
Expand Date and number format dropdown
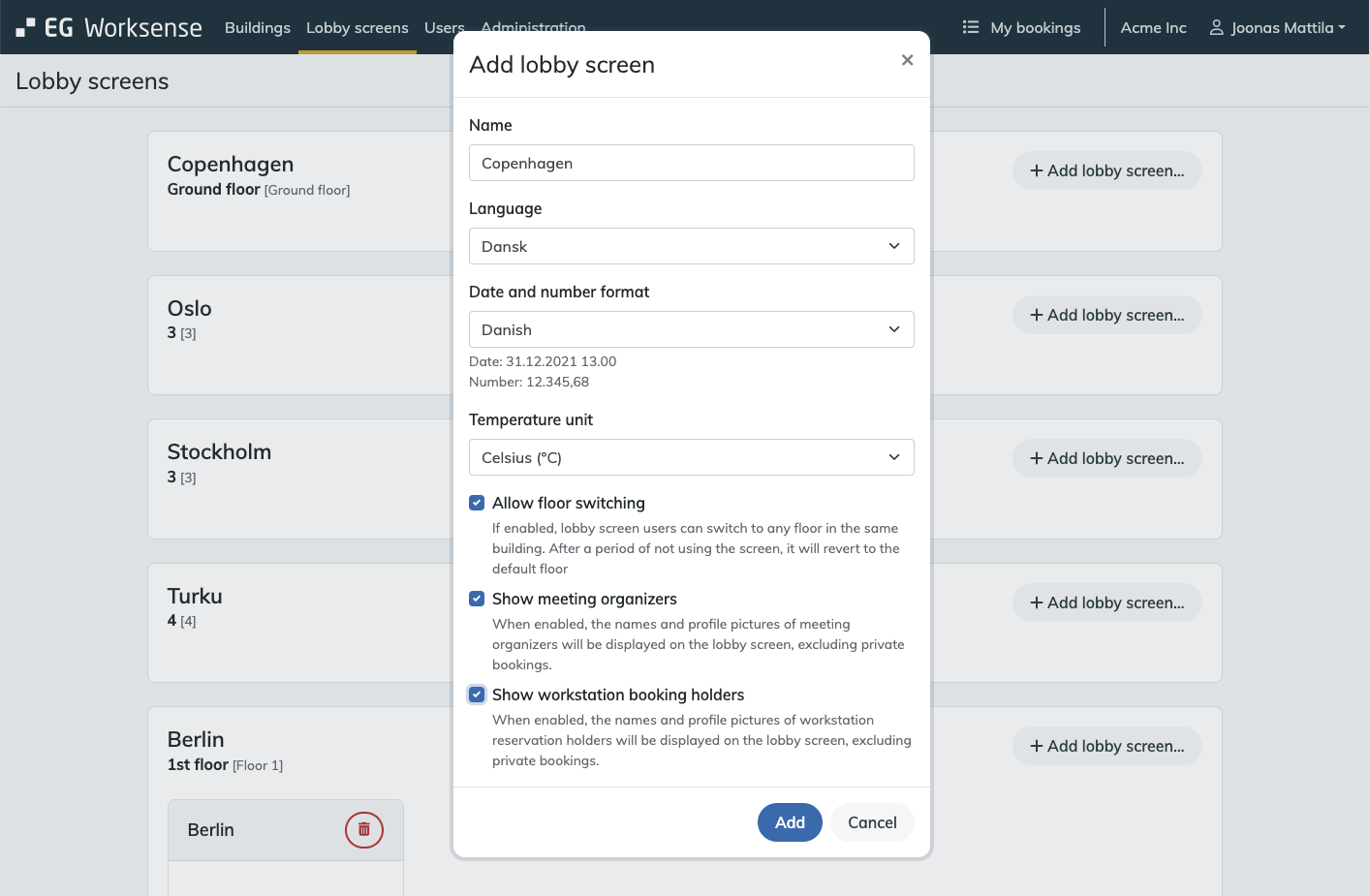click(691, 329)
